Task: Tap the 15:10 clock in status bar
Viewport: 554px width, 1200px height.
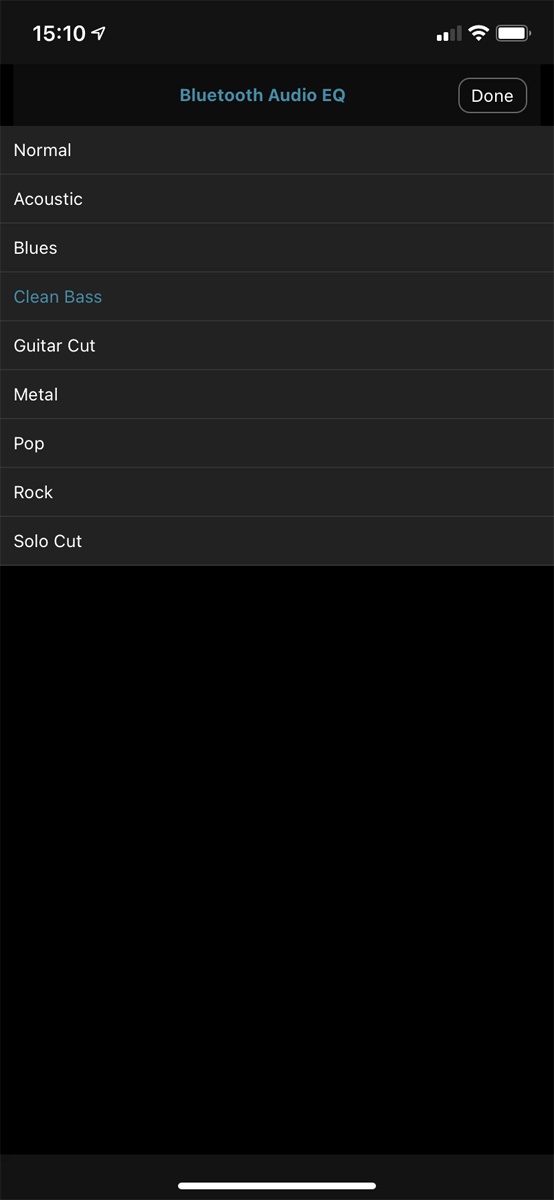Action: [59, 33]
